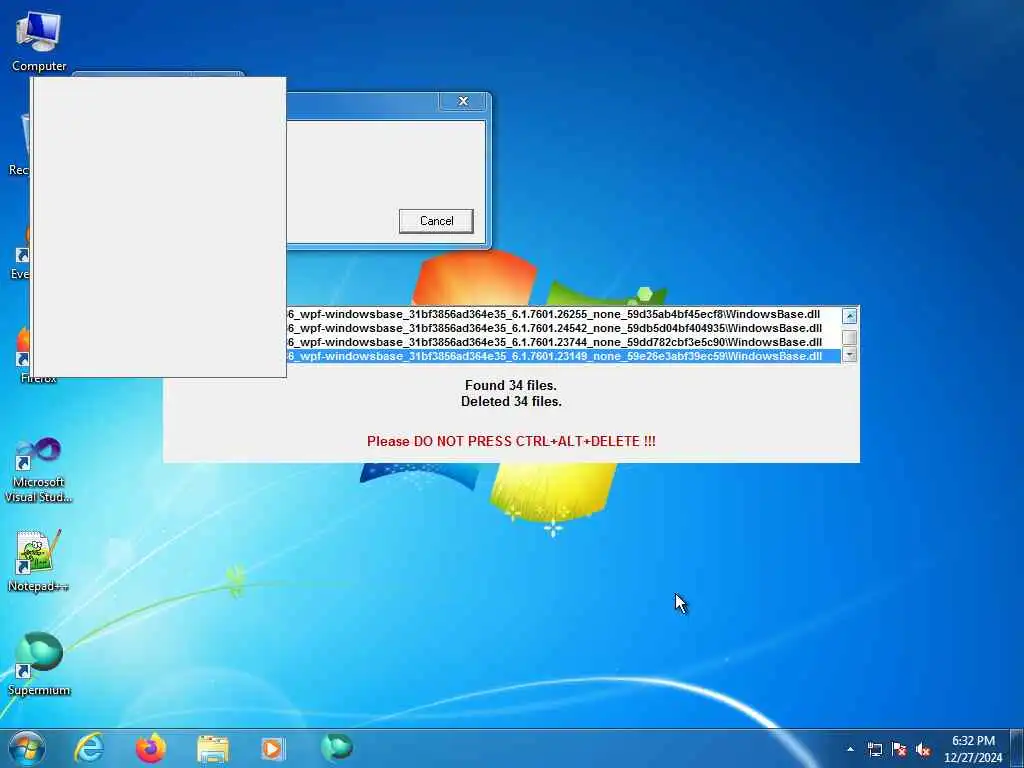Close the dialog with the X button
The width and height of the screenshot is (1024, 768).
click(x=463, y=101)
